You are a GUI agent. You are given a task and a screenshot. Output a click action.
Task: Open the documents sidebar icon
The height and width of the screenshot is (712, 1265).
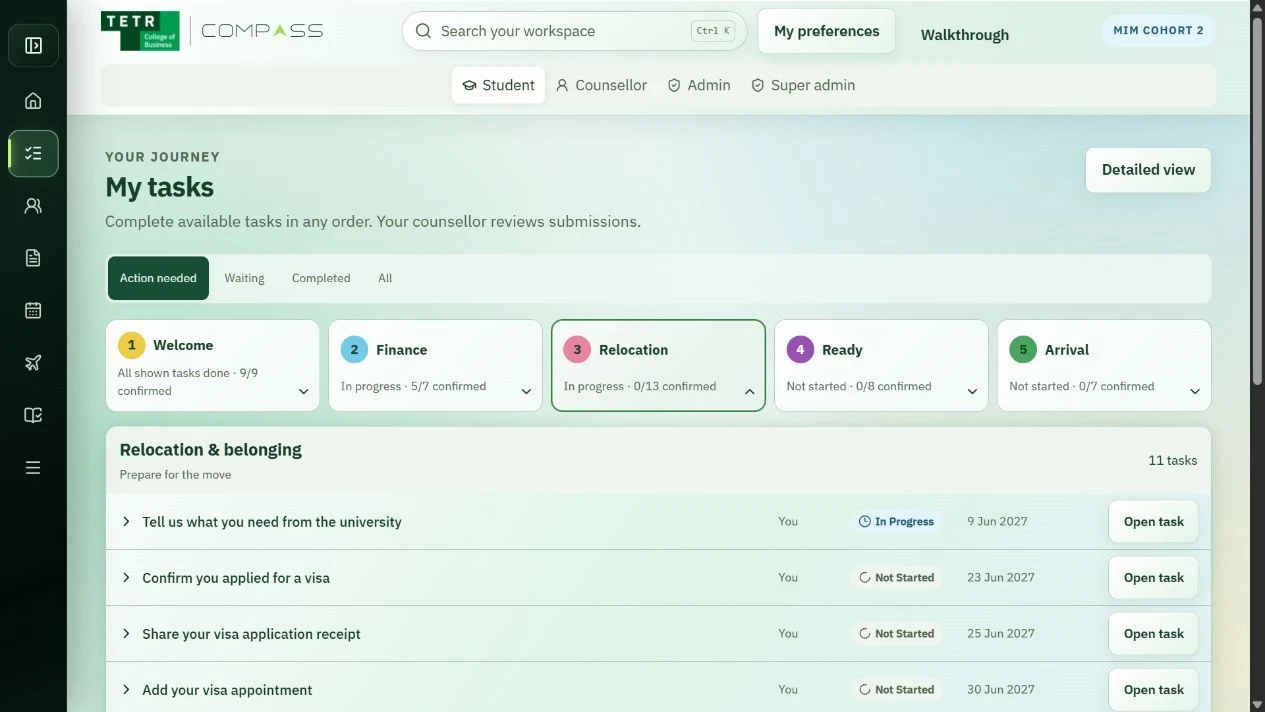tap(33, 258)
